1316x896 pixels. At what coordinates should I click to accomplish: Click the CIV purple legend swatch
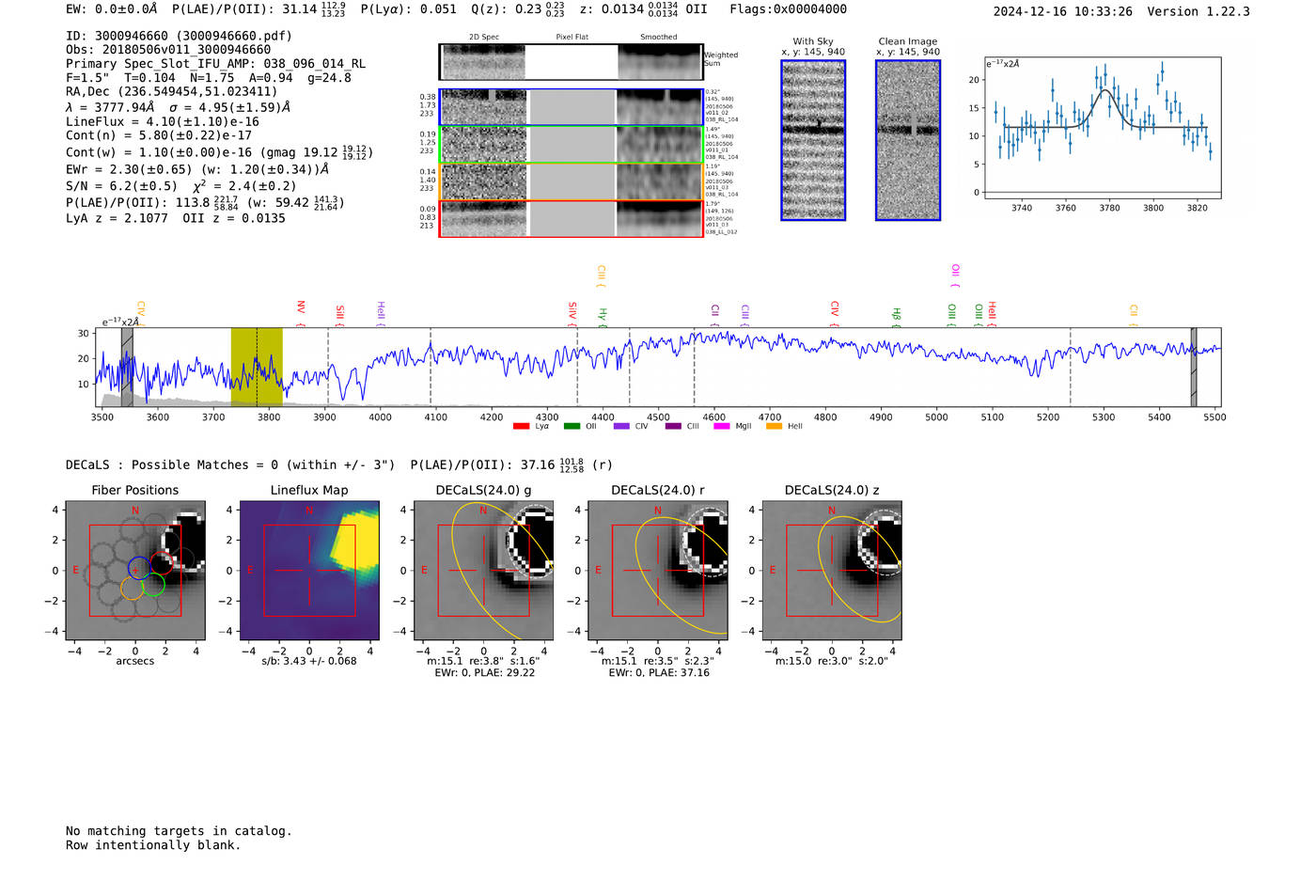point(621,426)
